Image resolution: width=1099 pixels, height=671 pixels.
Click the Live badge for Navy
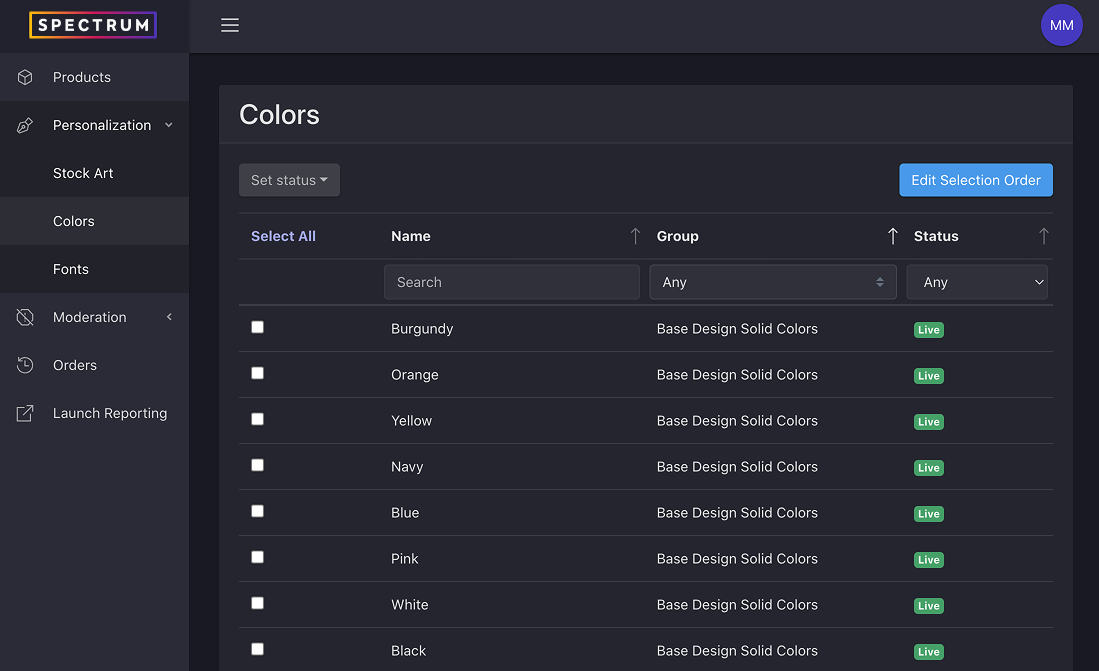929,468
